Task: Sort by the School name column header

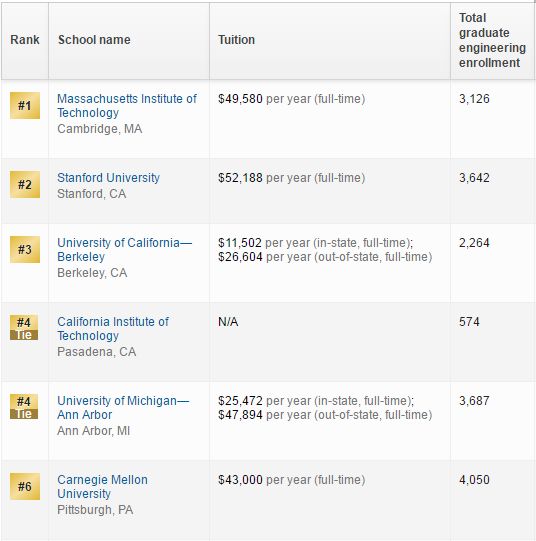Action: (x=94, y=40)
